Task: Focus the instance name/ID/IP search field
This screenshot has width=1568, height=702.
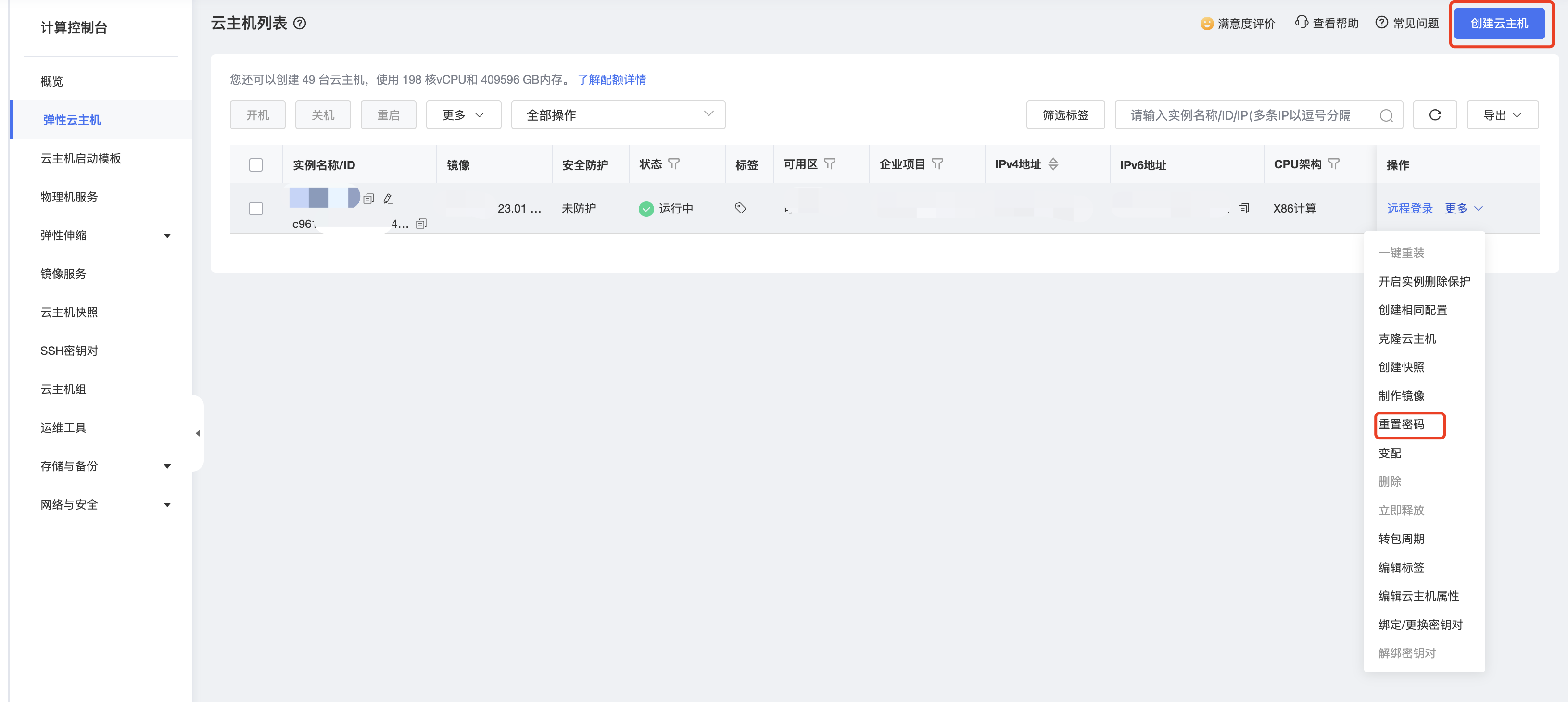Action: pyautogui.click(x=1242, y=115)
